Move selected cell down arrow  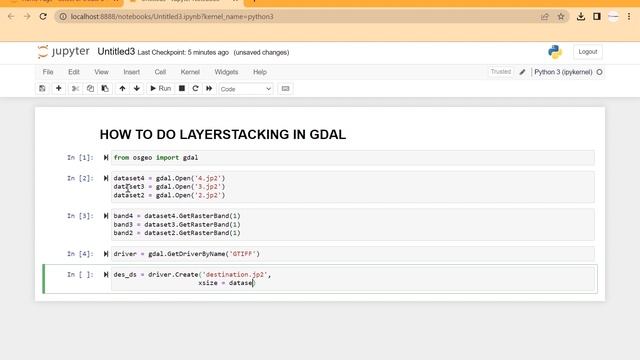(x=137, y=89)
